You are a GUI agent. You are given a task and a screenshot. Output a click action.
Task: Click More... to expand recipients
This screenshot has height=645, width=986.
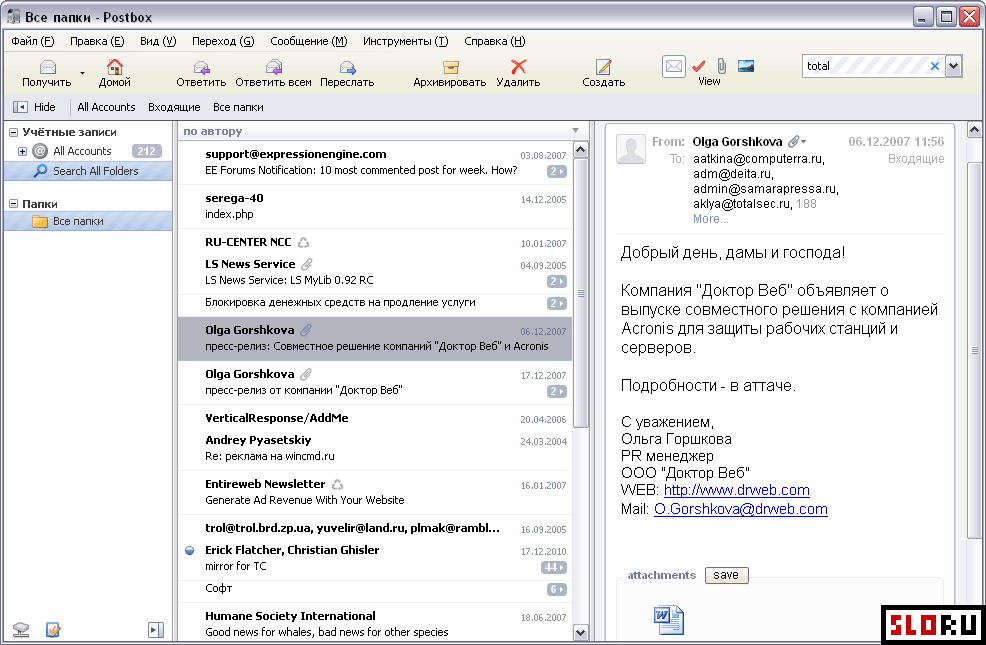pos(711,219)
